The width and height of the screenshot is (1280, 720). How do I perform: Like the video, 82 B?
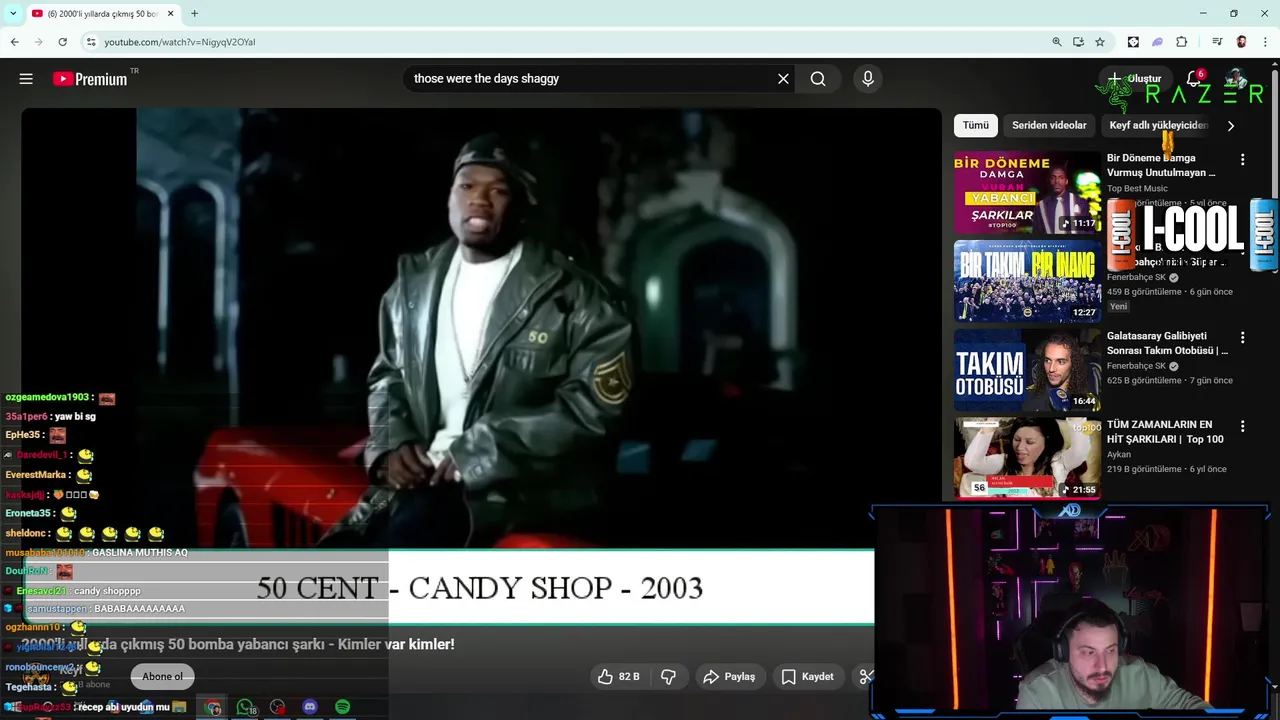point(618,677)
